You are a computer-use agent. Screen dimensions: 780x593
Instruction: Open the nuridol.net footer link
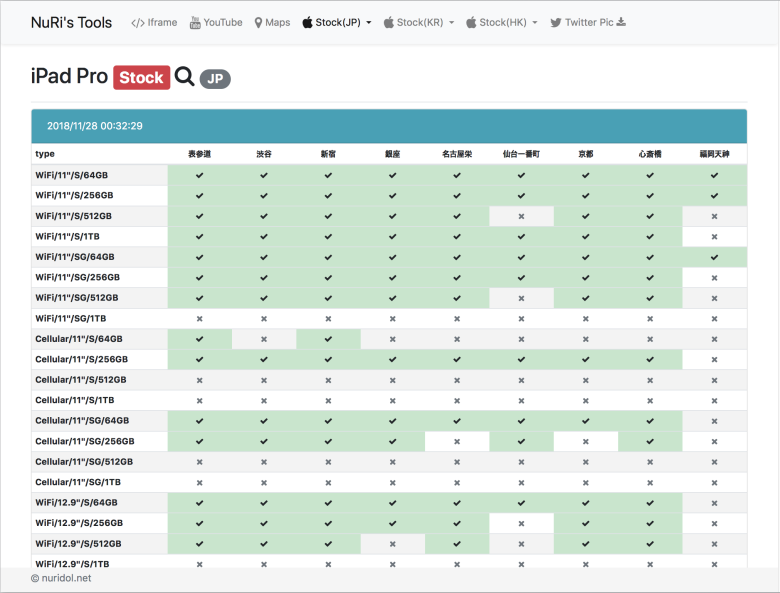tap(66, 578)
